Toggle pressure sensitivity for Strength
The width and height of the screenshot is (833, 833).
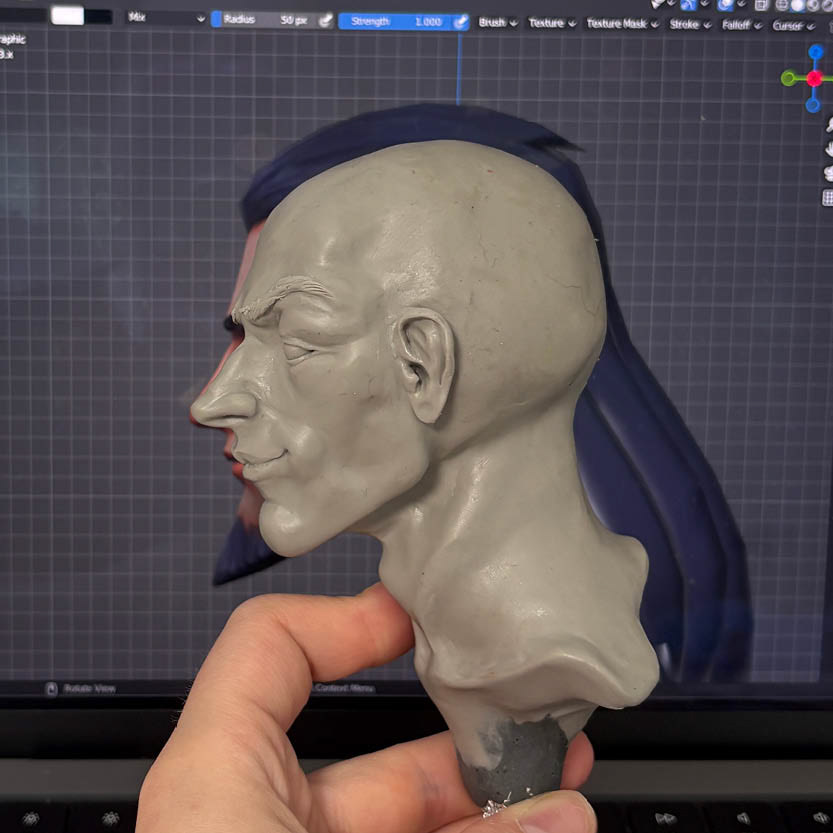tap(461, 22)
